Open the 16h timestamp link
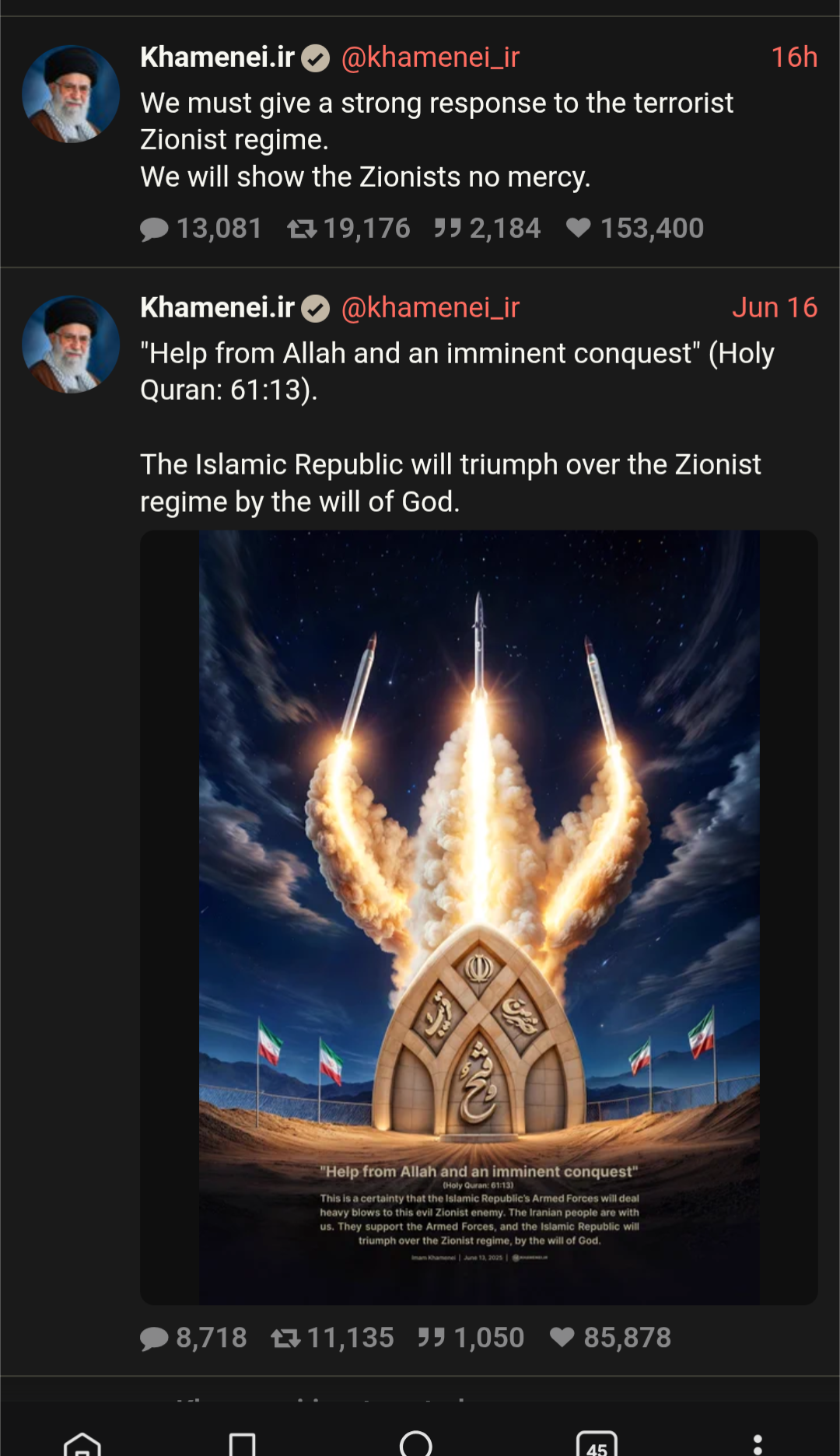This screenshot has width=840, height=1456. [x=794, y=57]
